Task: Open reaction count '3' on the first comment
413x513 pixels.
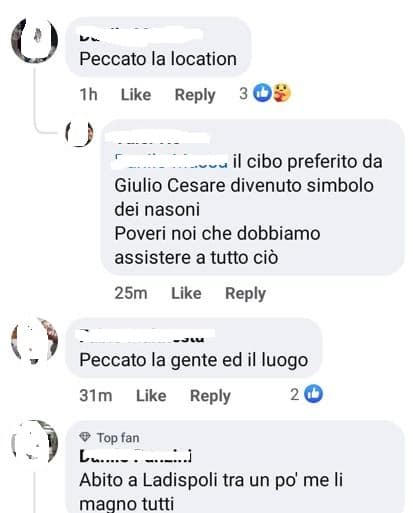Action: pos(243,94)
